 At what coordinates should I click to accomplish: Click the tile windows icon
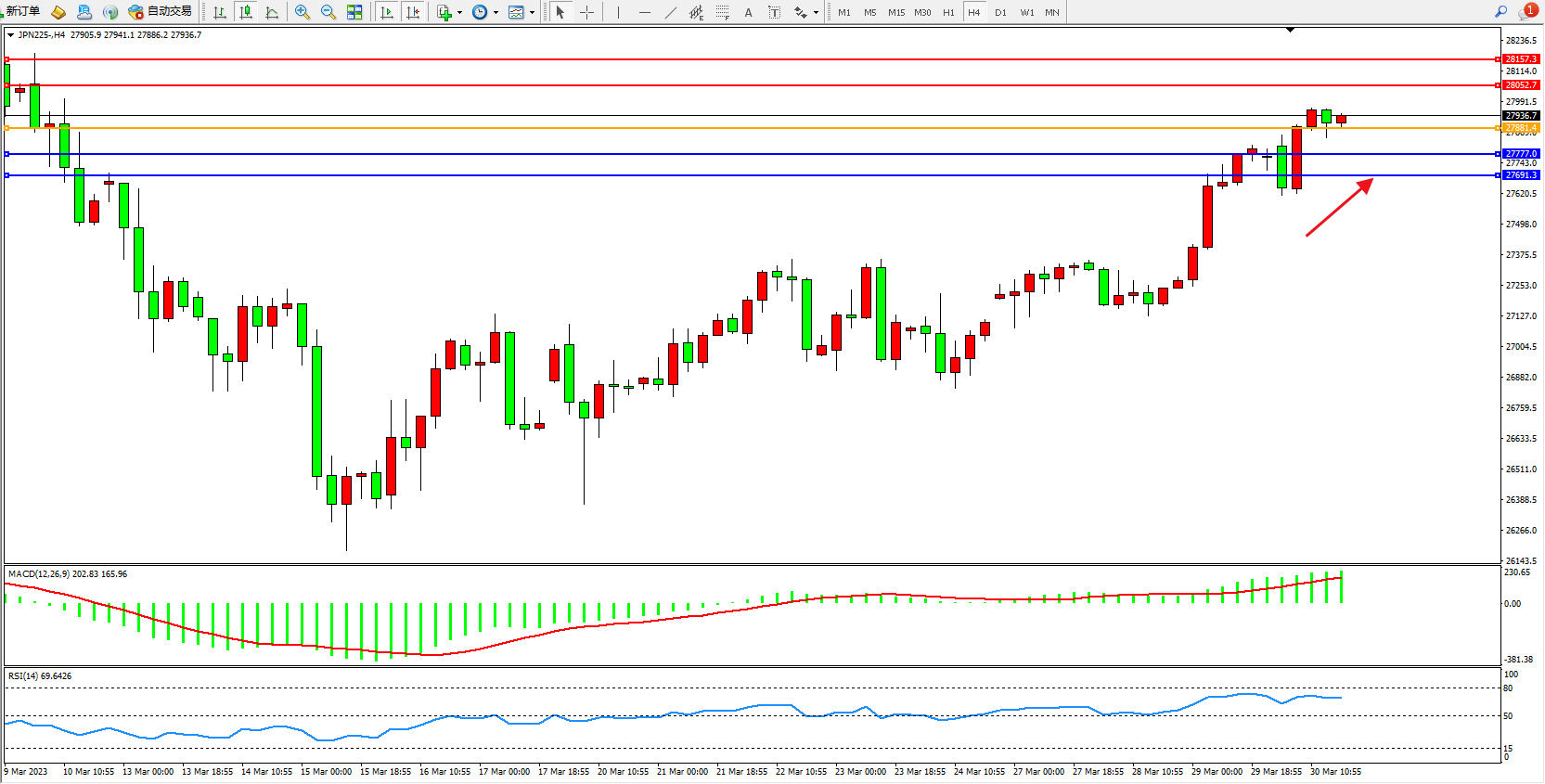[354, 12]
